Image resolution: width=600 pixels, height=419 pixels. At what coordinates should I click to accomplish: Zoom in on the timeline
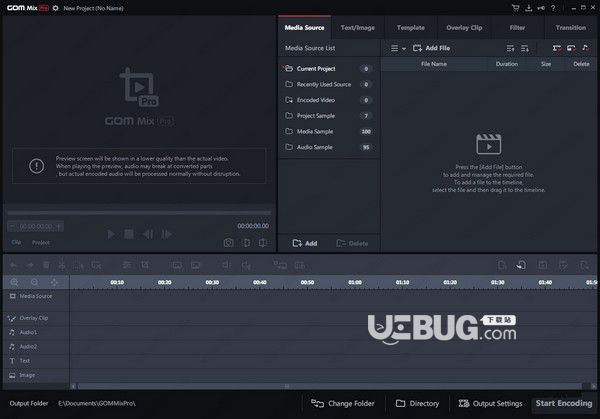pos(14,282)
